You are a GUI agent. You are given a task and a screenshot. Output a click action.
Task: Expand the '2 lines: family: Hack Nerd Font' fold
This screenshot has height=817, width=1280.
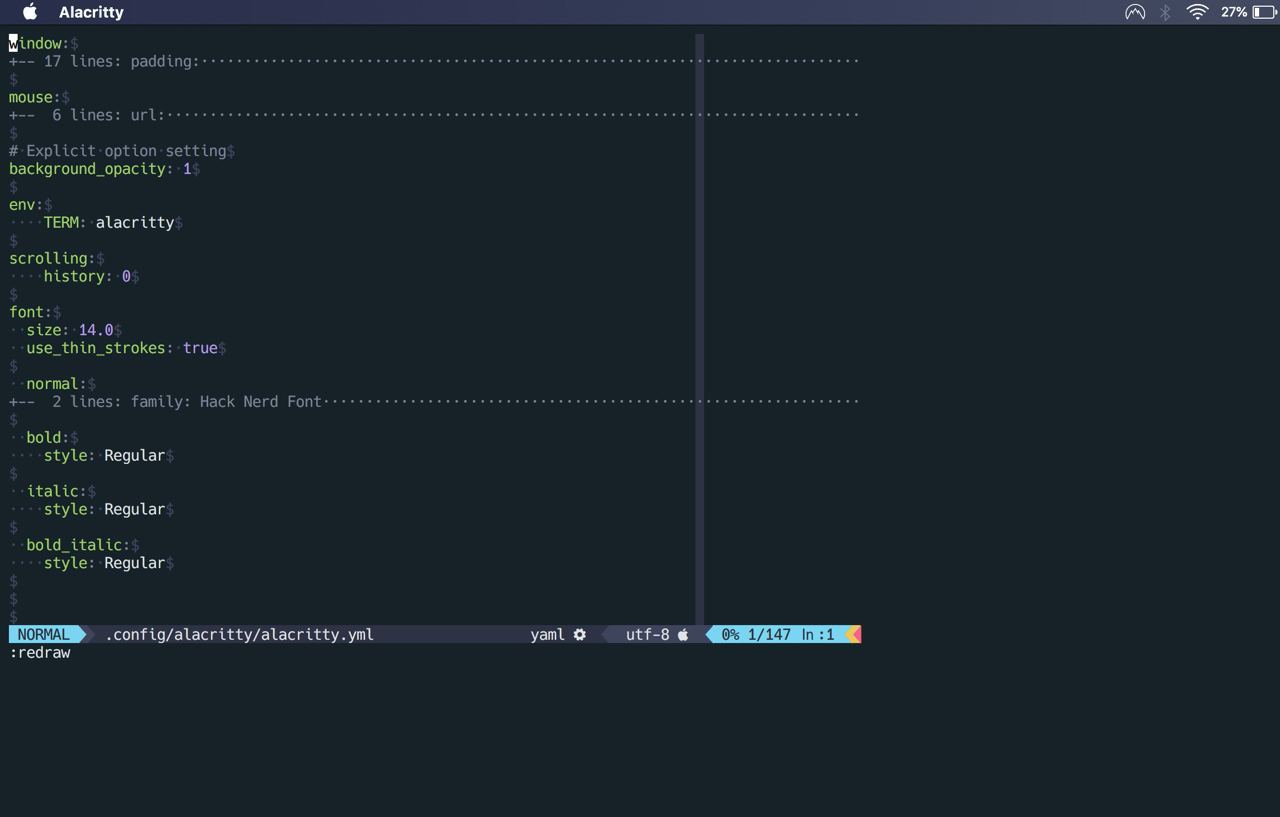(x=434, y=401)
